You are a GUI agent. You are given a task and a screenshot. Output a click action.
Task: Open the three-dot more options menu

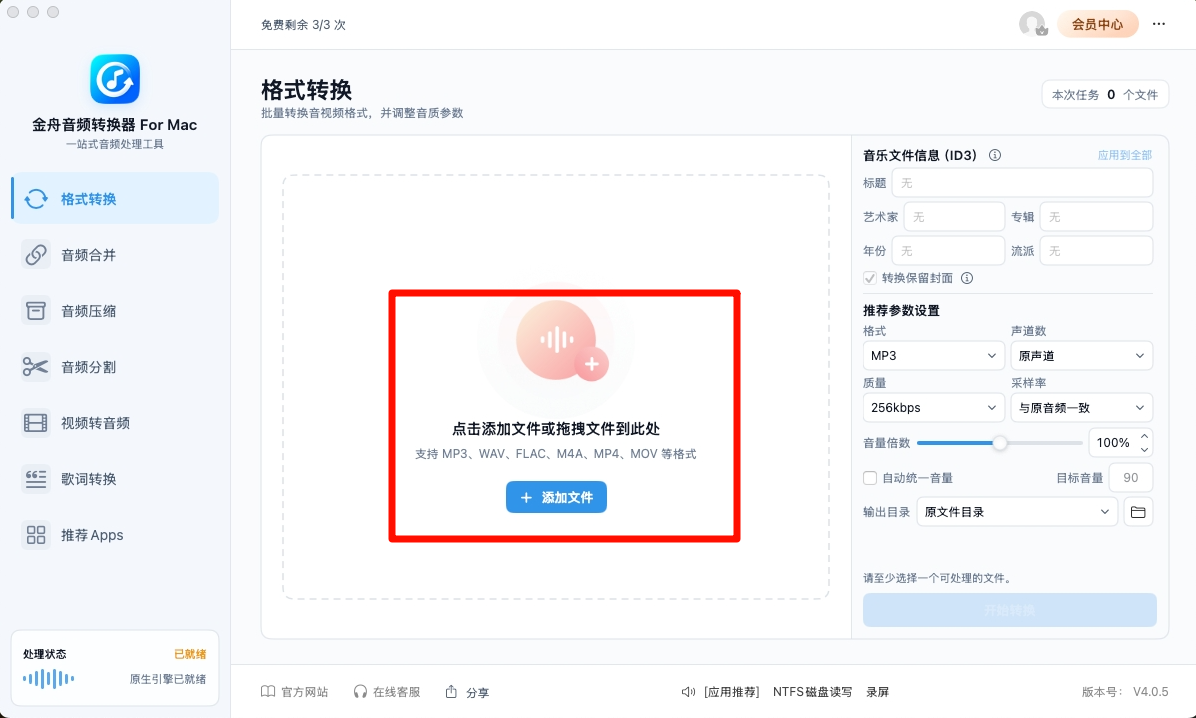tap(1159, 24)
